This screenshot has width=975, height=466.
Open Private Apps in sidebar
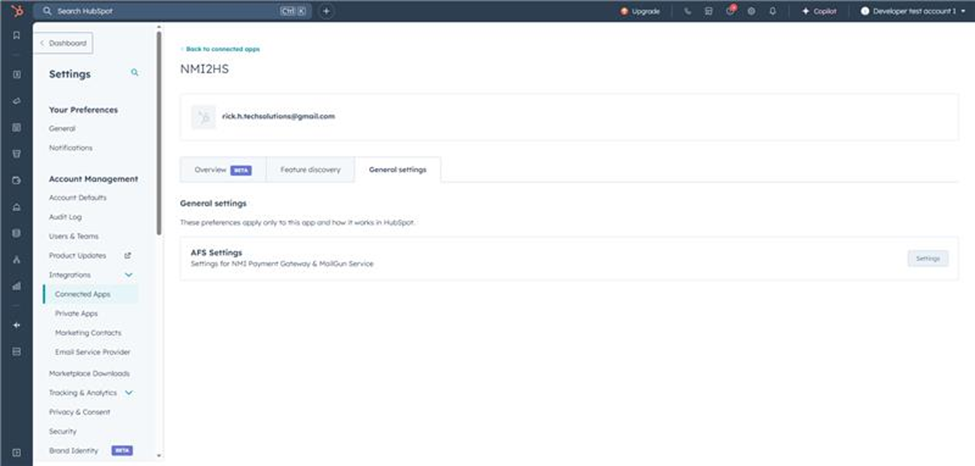pyautogui.click(x=76, y=314)
